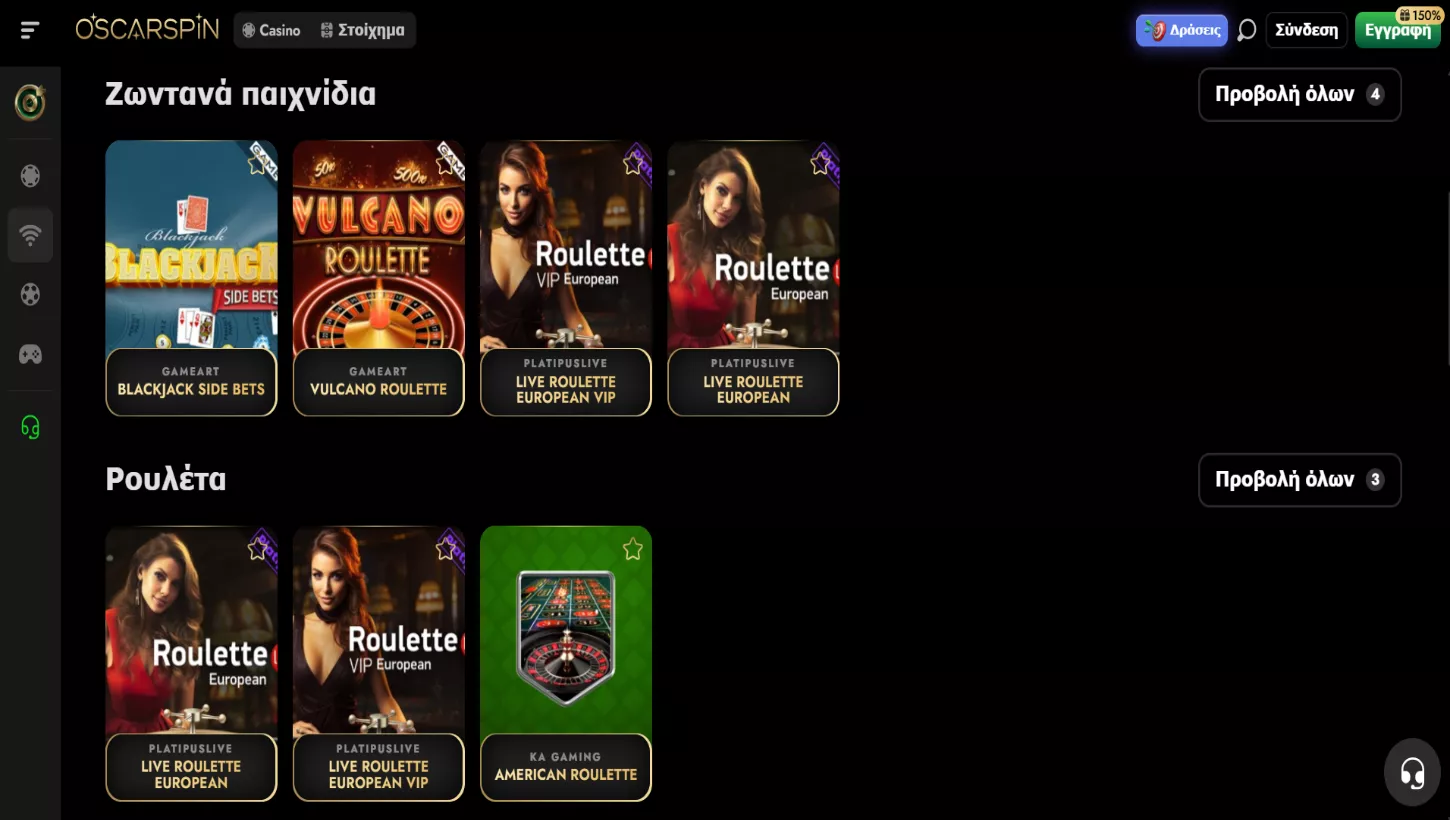Select the live wifi-signal sidebar icon

pyautogui.click(x=30, y=235)
